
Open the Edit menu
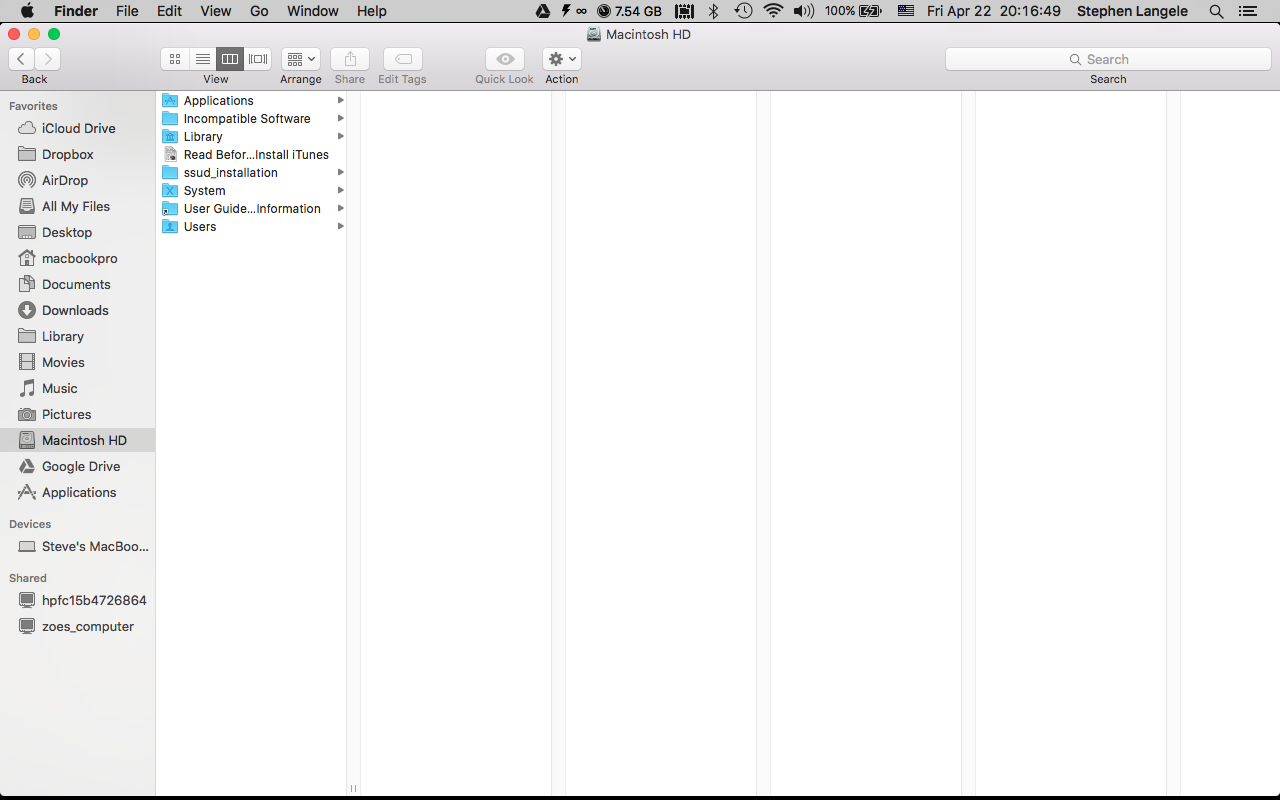169,11
